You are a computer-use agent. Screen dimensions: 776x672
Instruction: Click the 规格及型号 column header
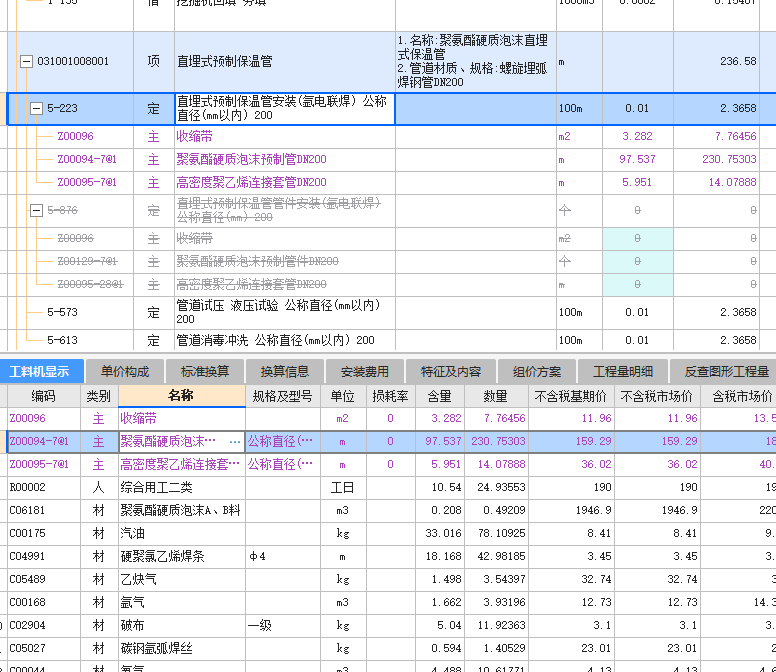283,396
